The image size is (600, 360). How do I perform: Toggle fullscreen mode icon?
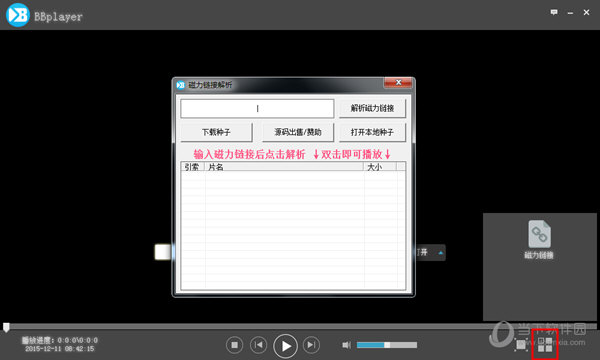click(x=521, y=345)
